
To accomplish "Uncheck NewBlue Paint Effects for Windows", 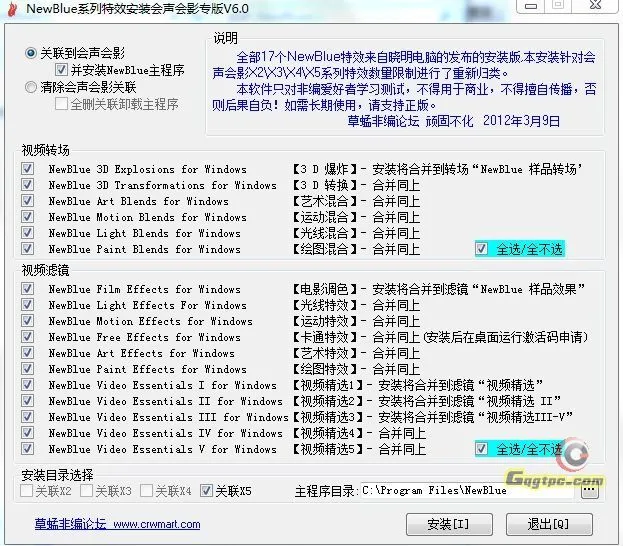I will click(27, 369).
